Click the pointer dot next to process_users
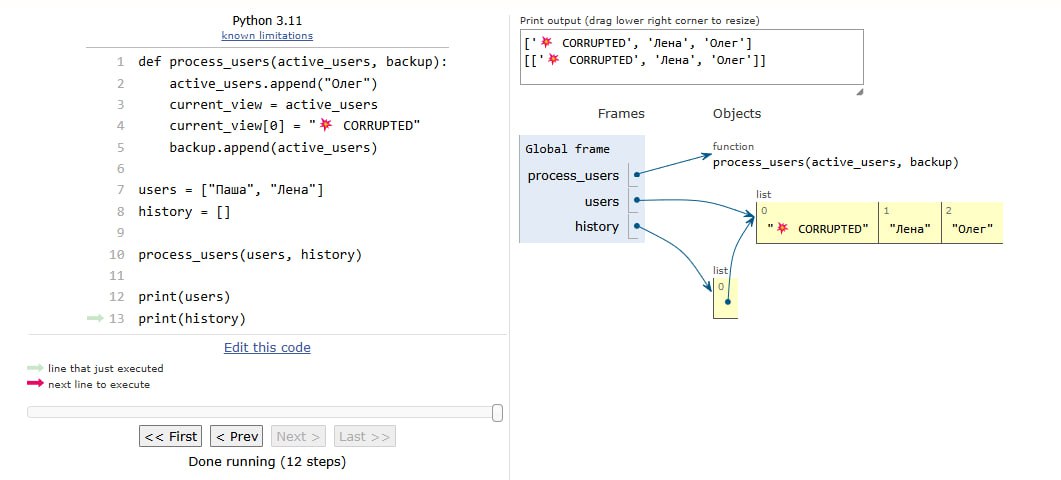Image resolution: width=1061 pixels, height=480 pixels. pos(636,175)
